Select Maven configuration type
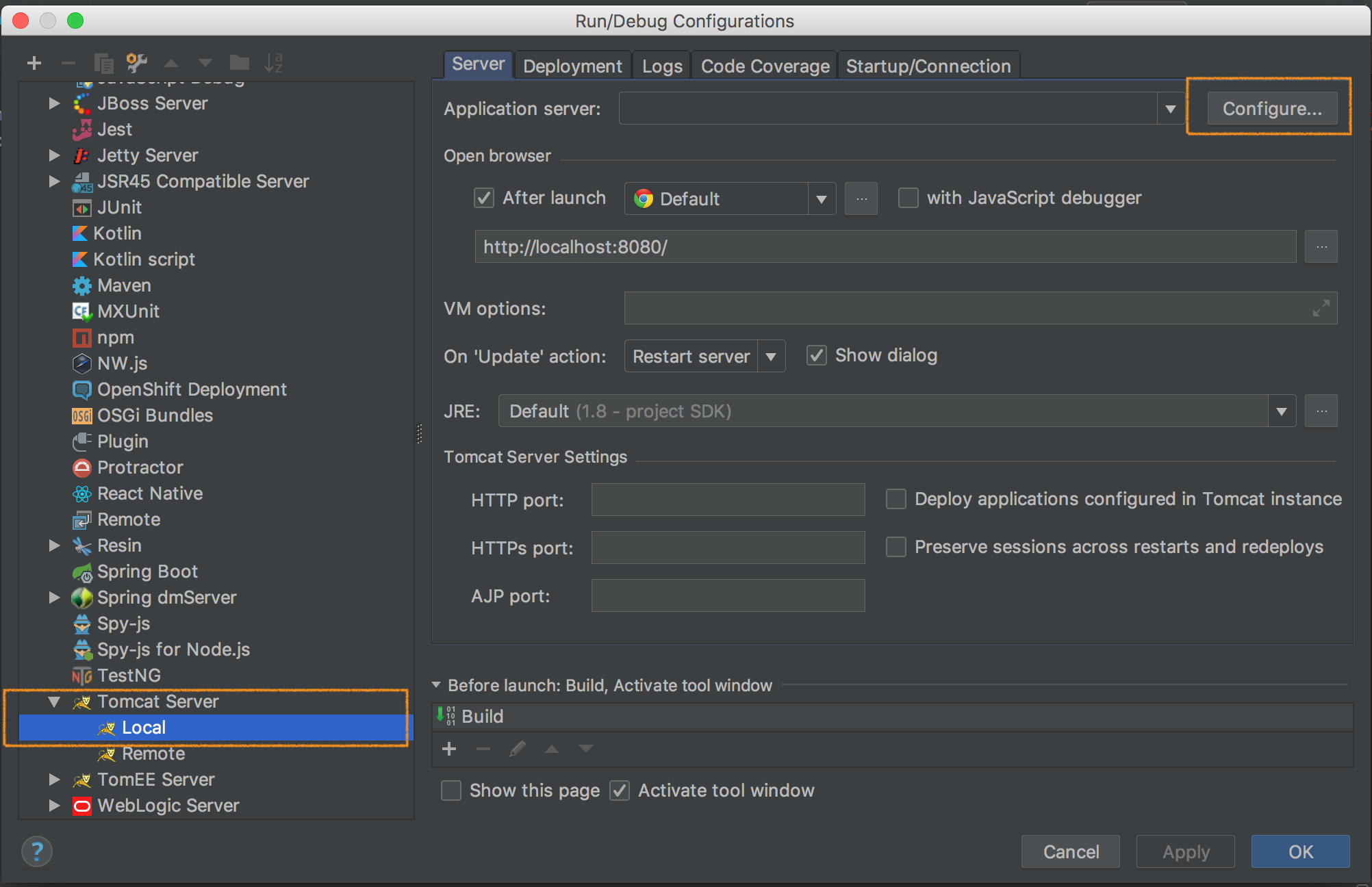The height and width of the screenshot is (887, 1372). click(124, 285)
